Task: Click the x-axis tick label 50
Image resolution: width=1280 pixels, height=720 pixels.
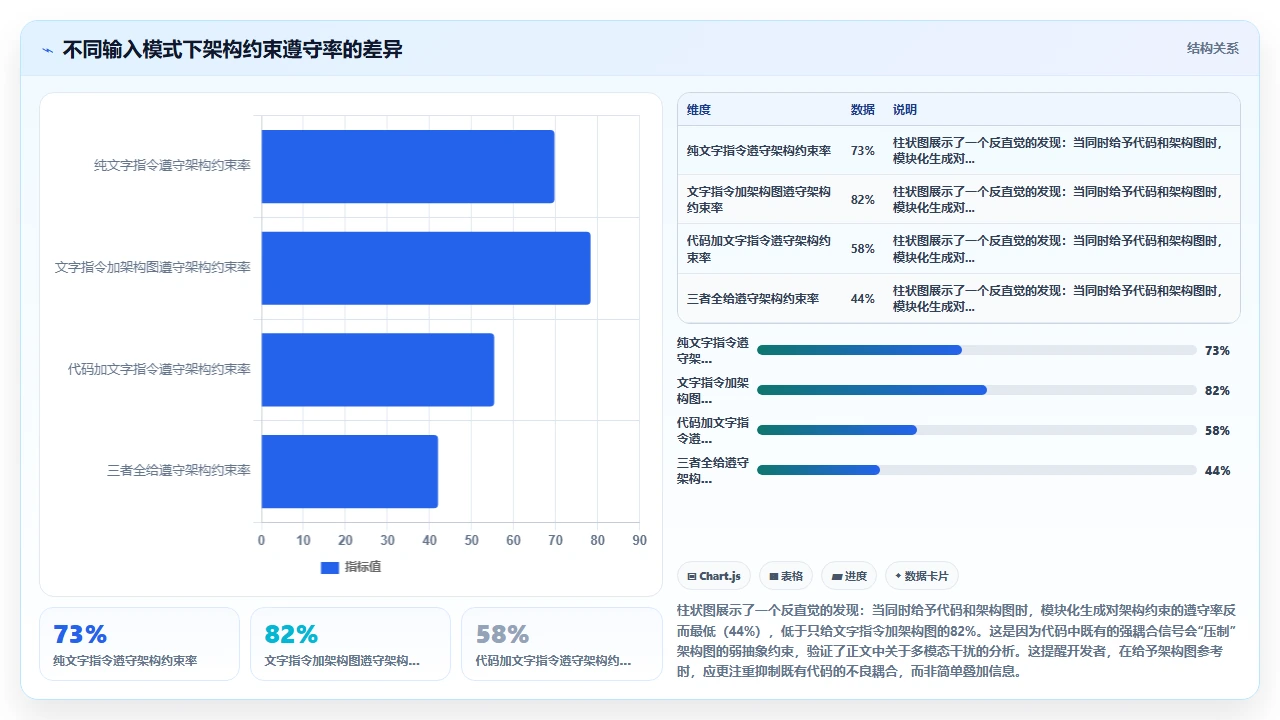Action: point(471,541)
